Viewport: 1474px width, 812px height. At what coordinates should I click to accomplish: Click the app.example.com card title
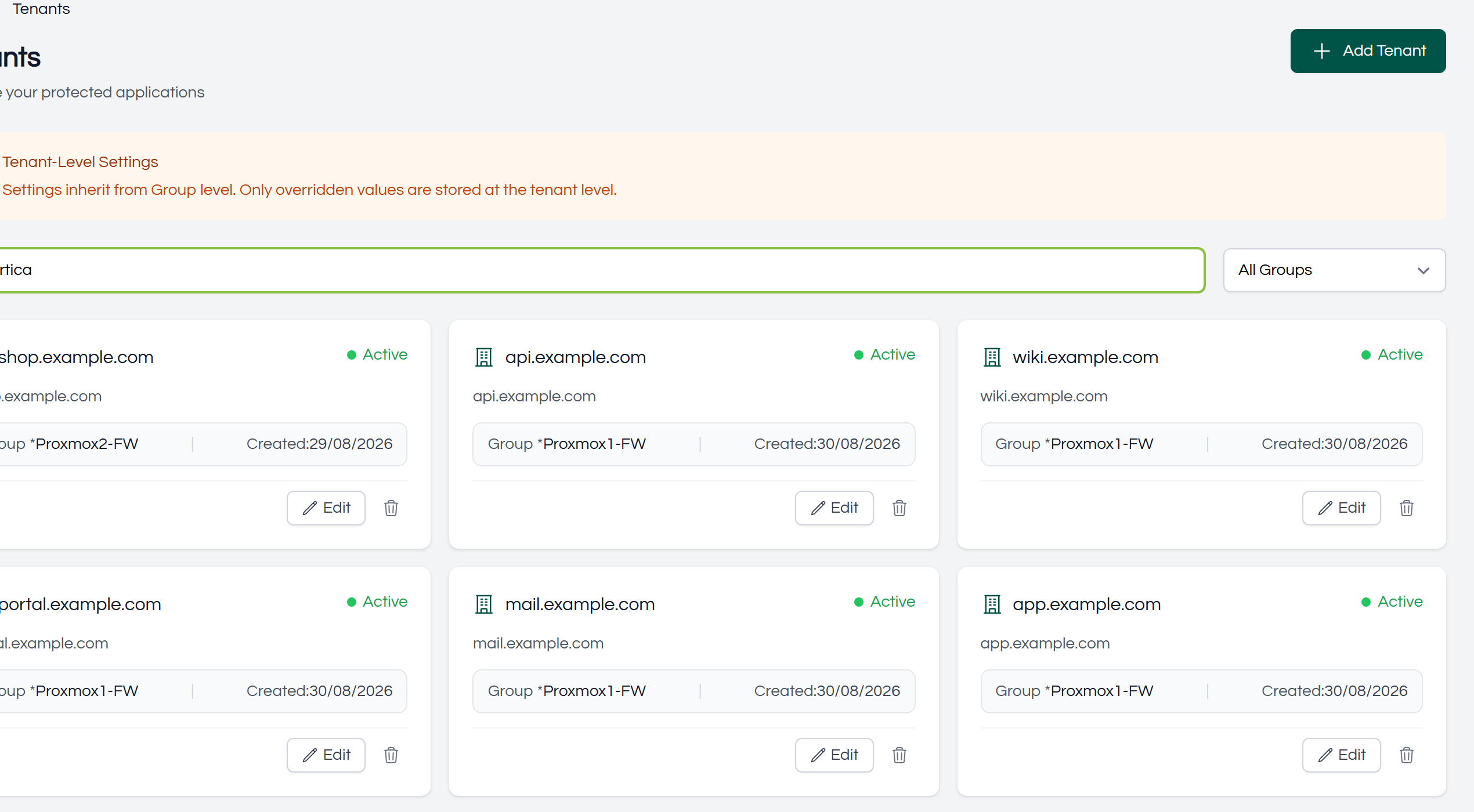click(1087, 604)
